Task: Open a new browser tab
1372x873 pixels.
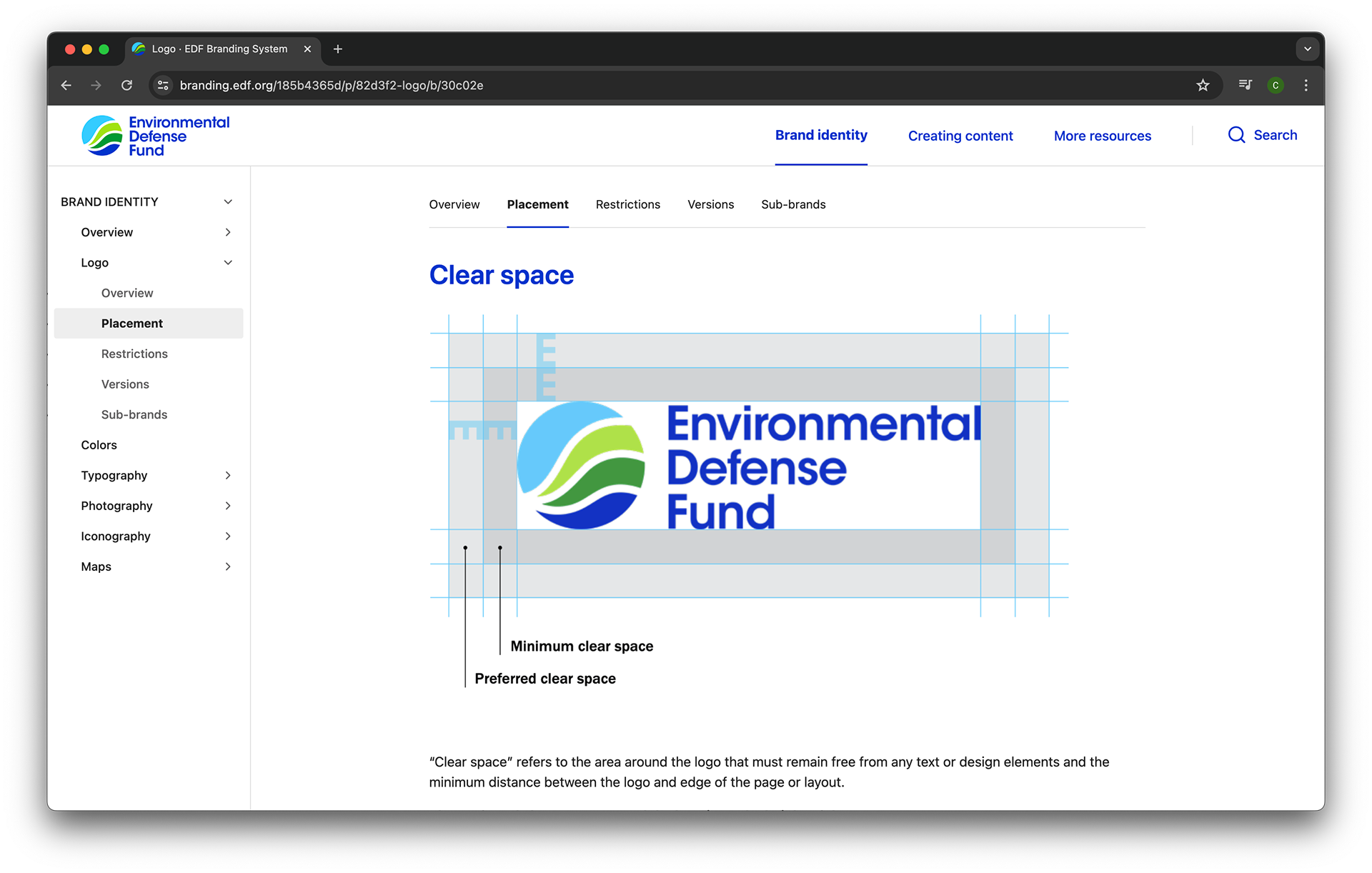Action: pos(338,49)
